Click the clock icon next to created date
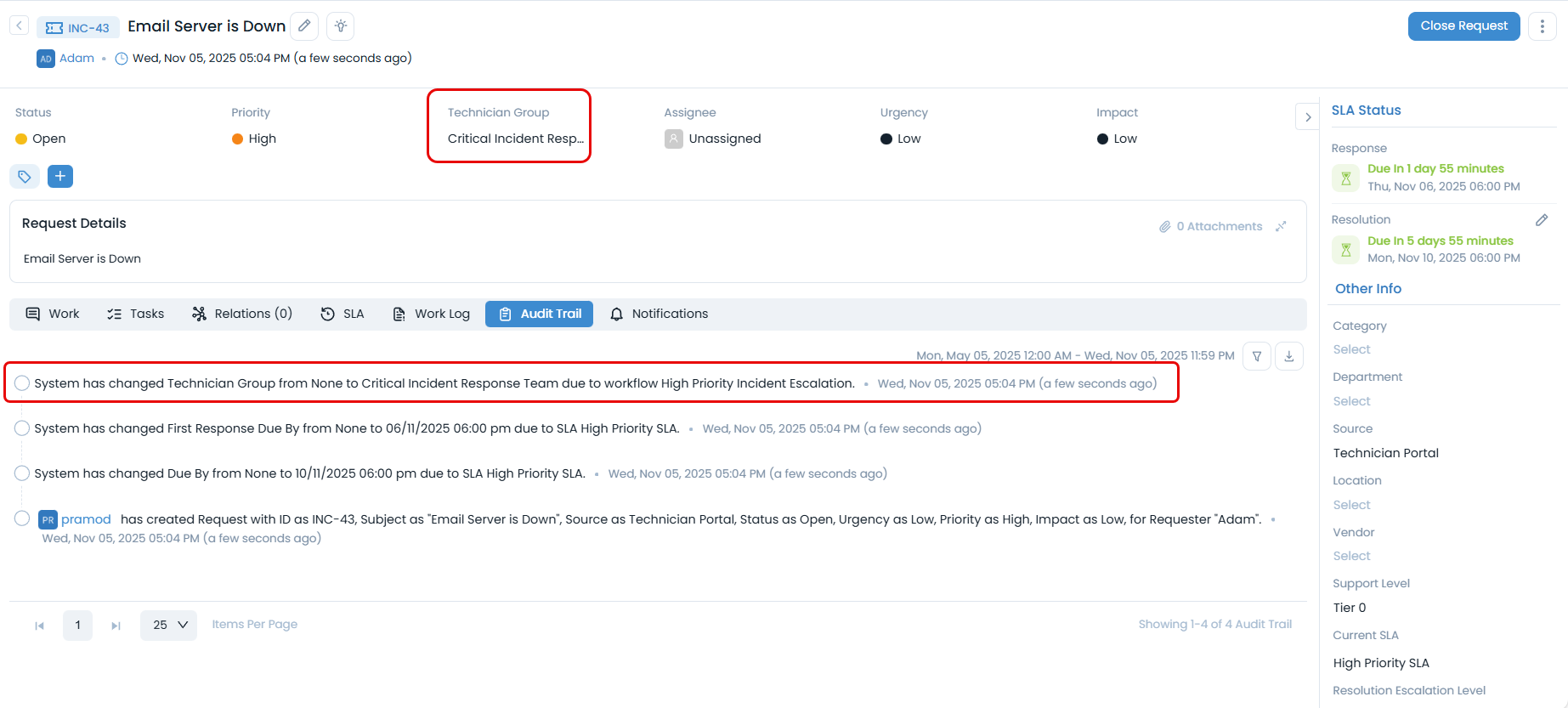This screenshot has width=1568, height=708. pyautogui.click(x=122, y=59)
